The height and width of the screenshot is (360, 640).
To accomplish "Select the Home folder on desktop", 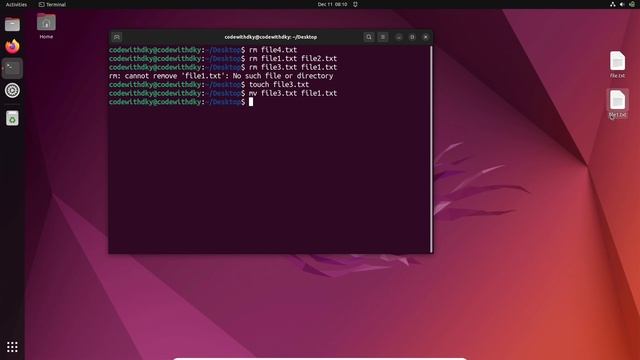I will point(46,26).
